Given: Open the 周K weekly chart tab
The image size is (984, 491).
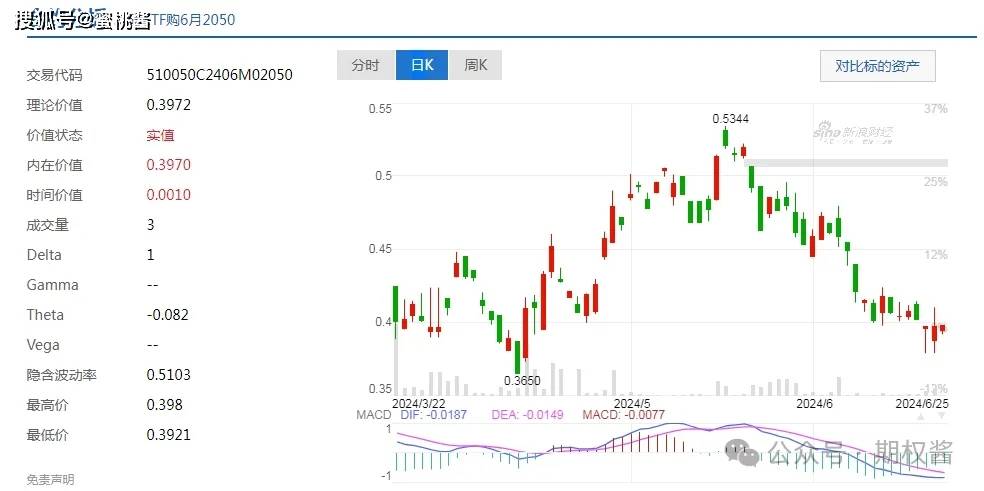Looking at the screenshot, I should (x=475, y=66).
